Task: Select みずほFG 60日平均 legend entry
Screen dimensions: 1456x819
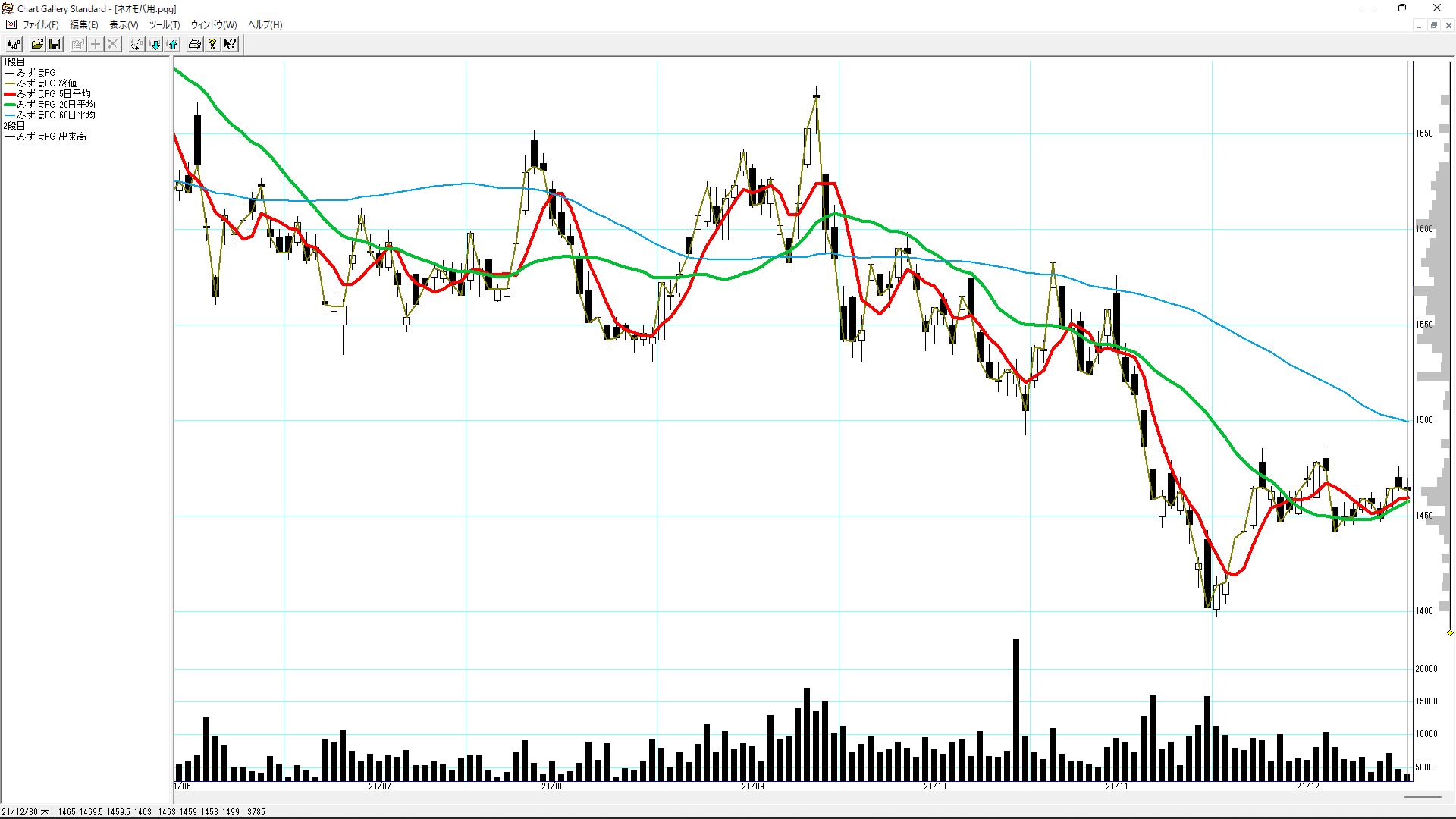Action: [55, 115]
